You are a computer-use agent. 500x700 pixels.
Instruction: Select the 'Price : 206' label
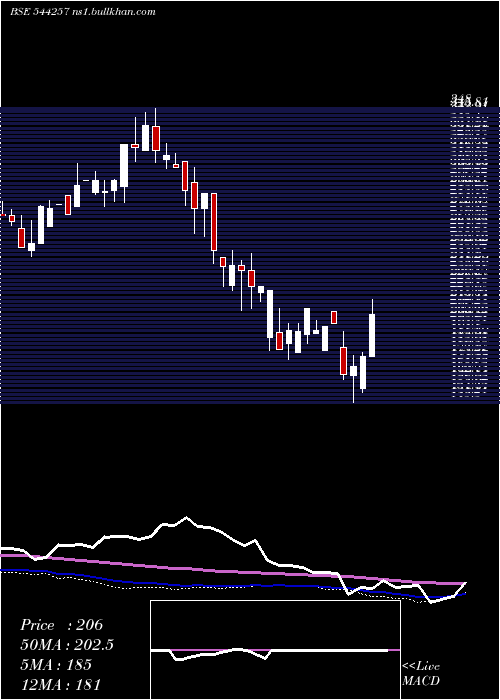point(62,625)
